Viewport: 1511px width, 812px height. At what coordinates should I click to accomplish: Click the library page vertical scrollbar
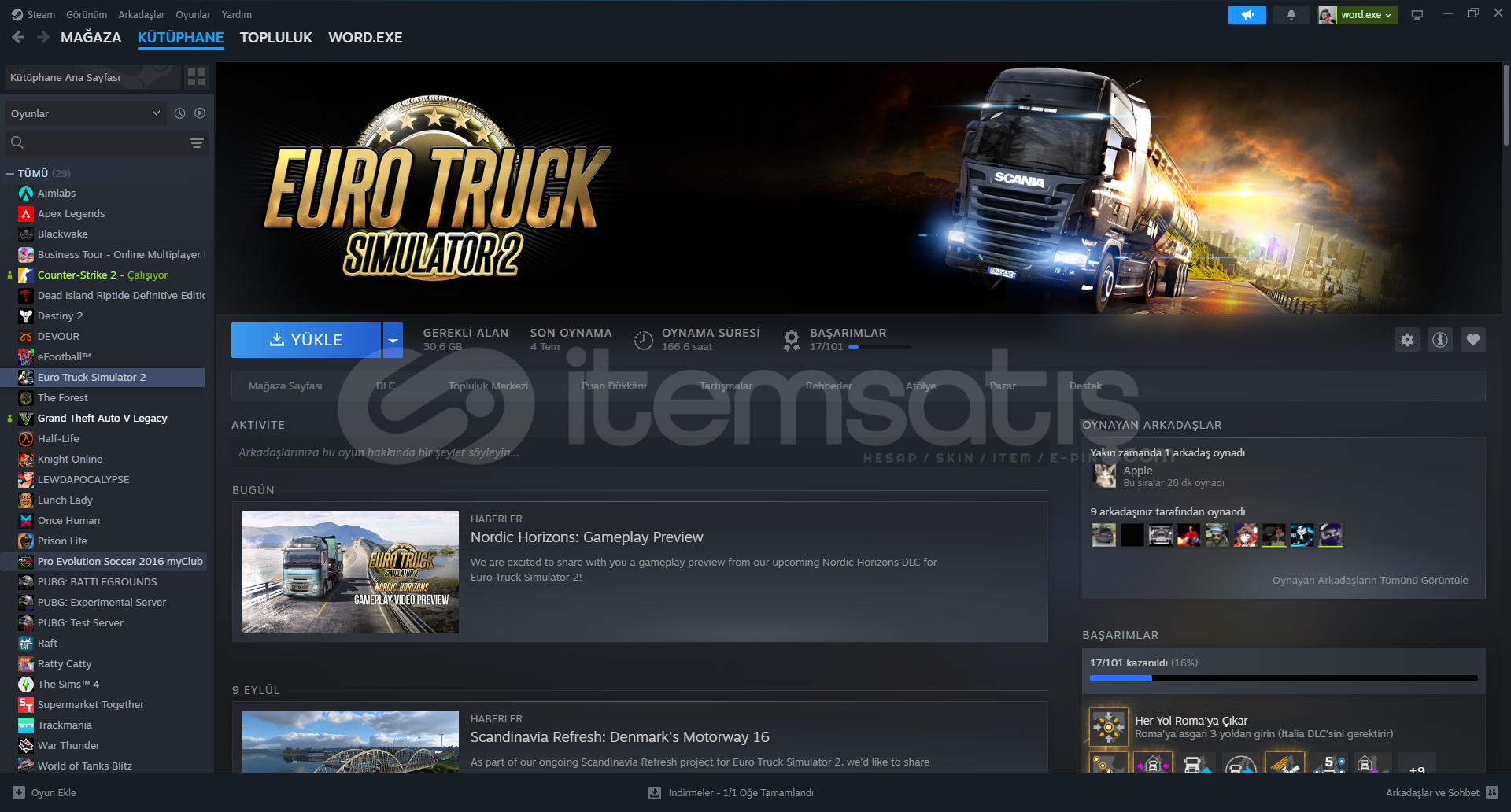[1505, 105]
